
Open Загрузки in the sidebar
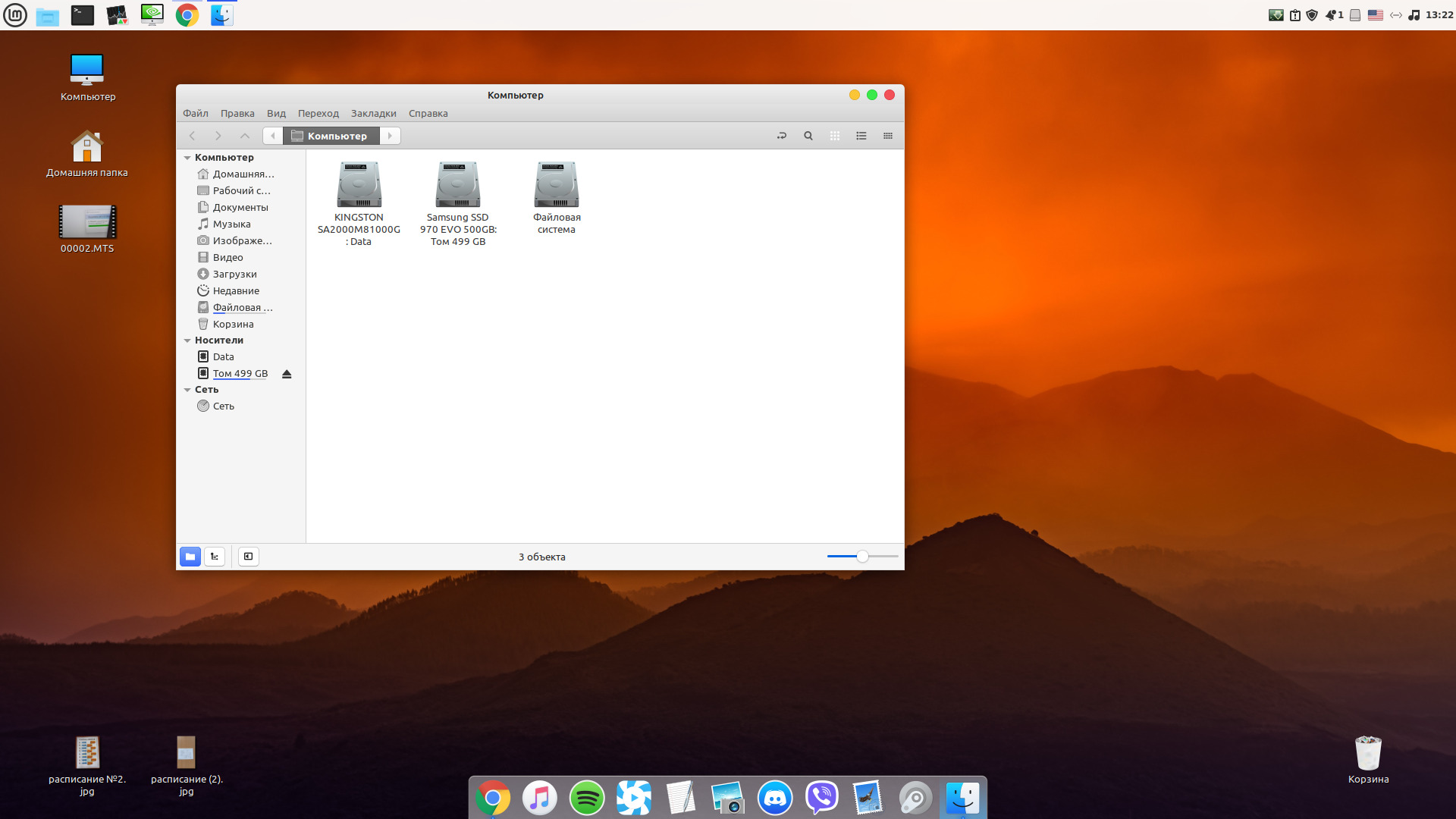(234, 275)
